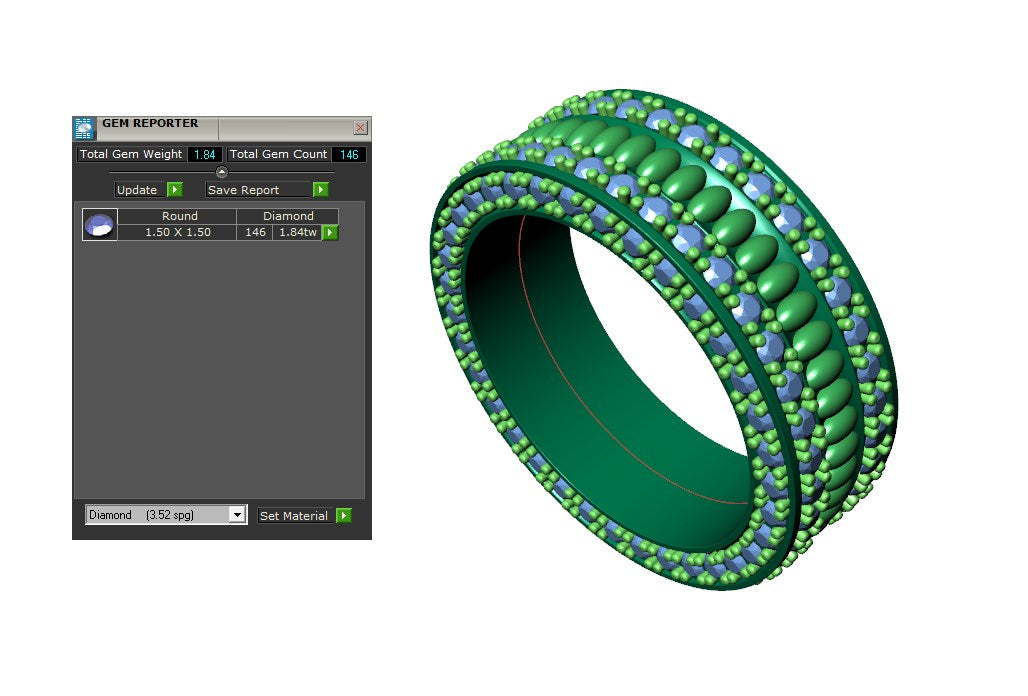
Task: Click the Total Gem Weight value 1.84
Action: click(x=205, y=155)
